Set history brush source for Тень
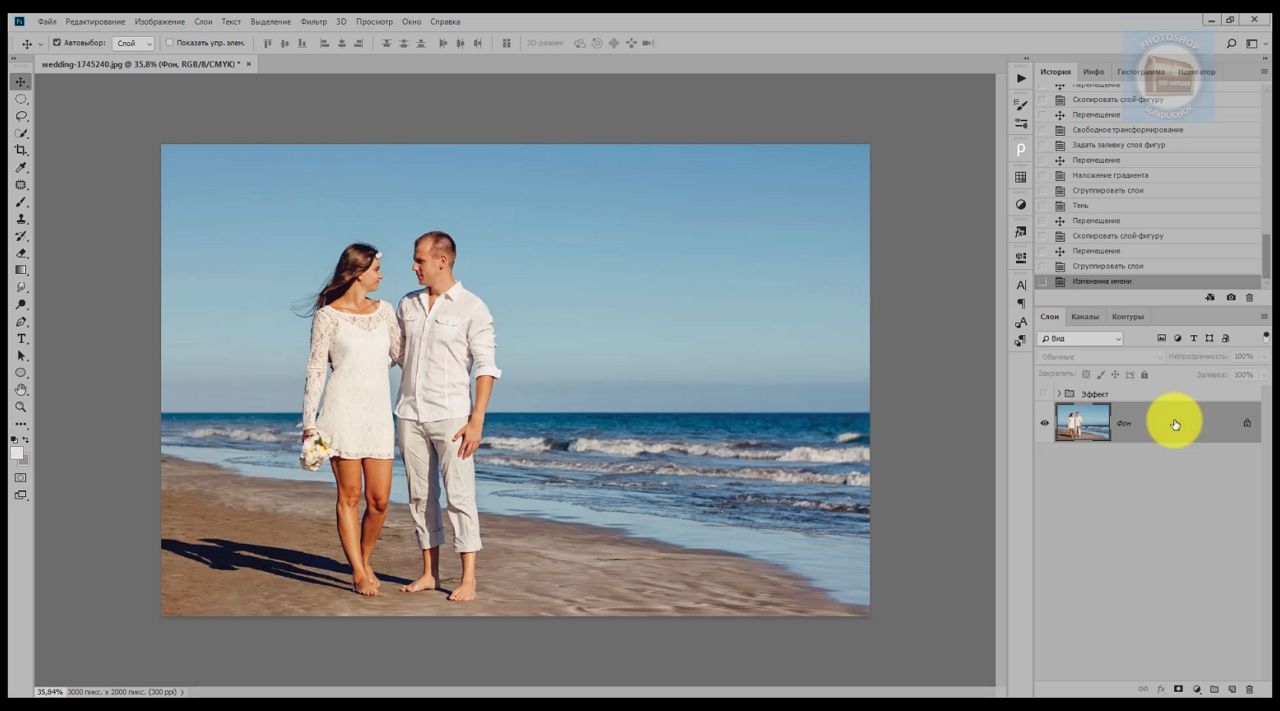 pos(1044,206)
